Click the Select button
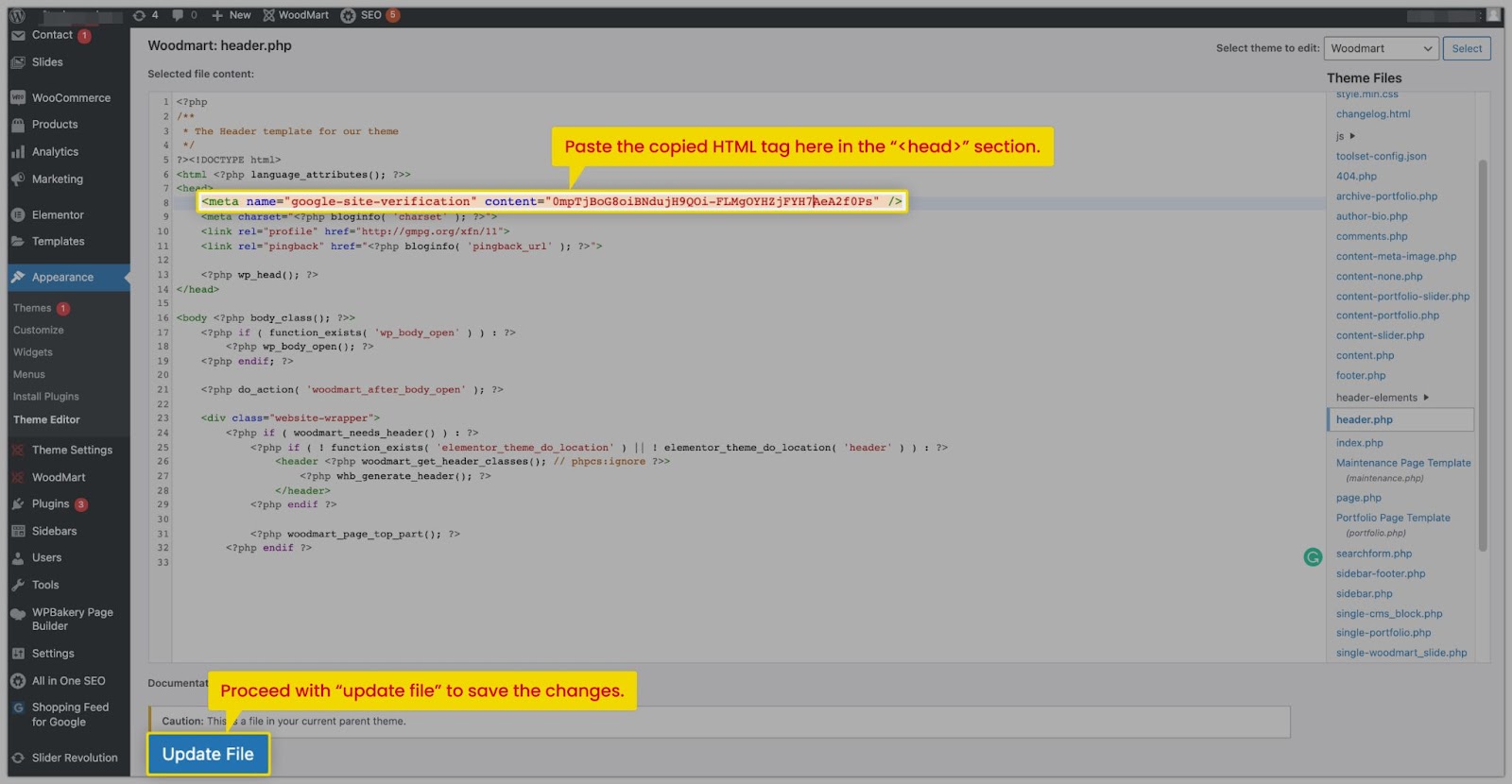This screenshot has width=1512, height=784. [x=1467, y=48]
